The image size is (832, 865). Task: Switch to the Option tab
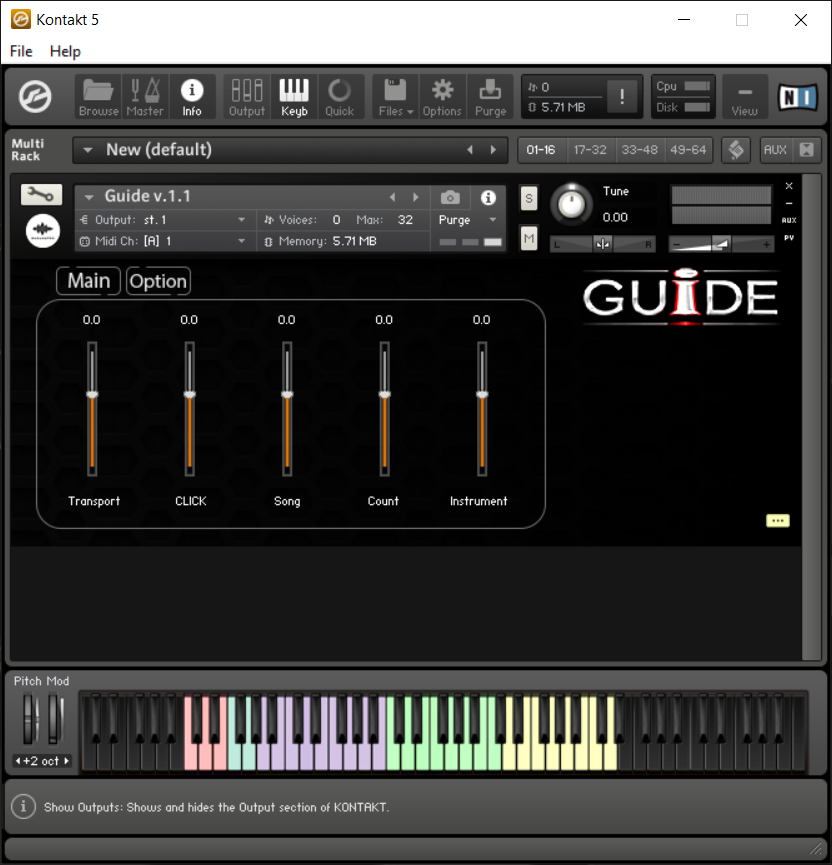(x=158, y=281)
